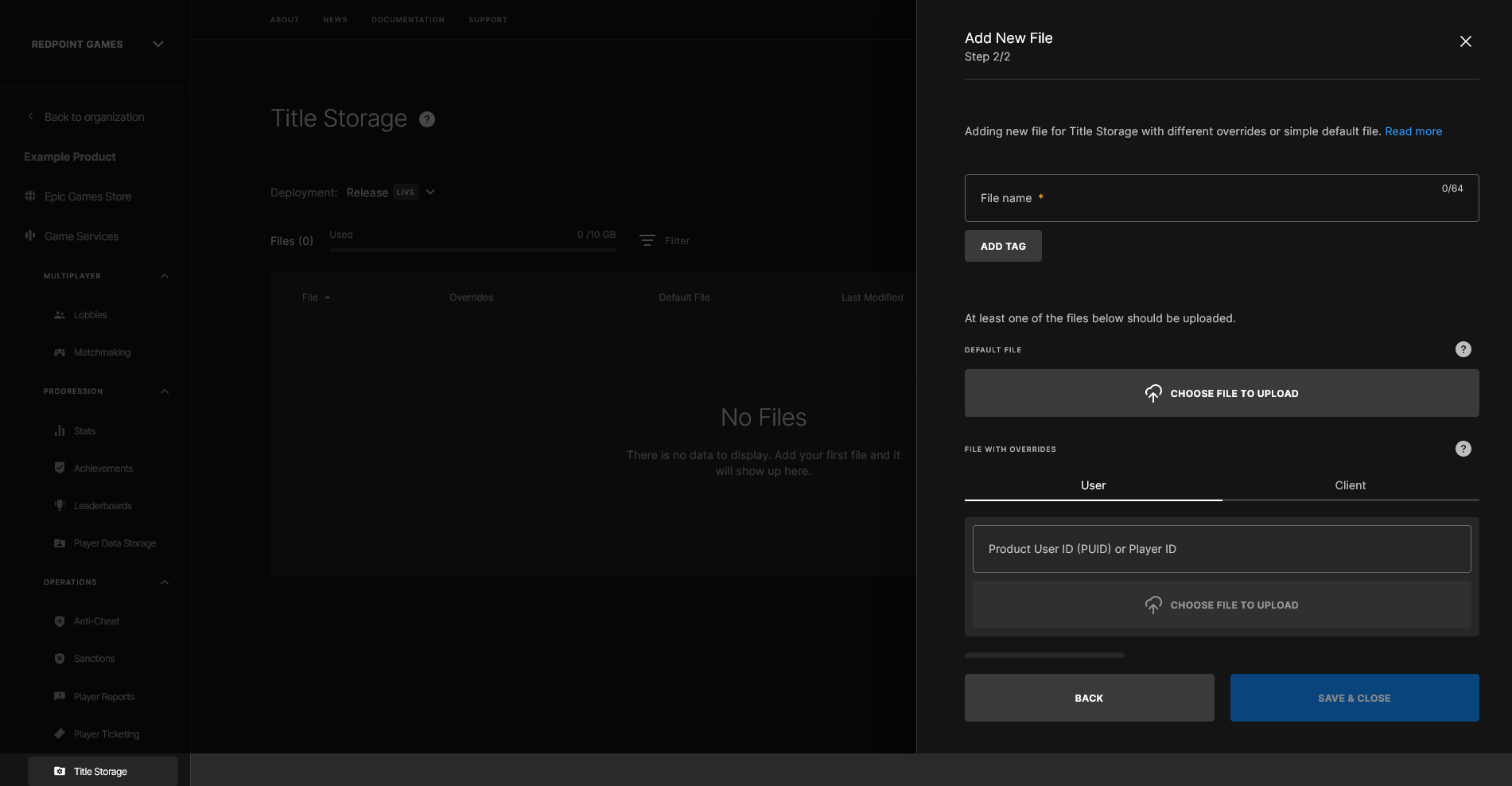
Task: Collapse the Operations section
Action: click(164, 582)
